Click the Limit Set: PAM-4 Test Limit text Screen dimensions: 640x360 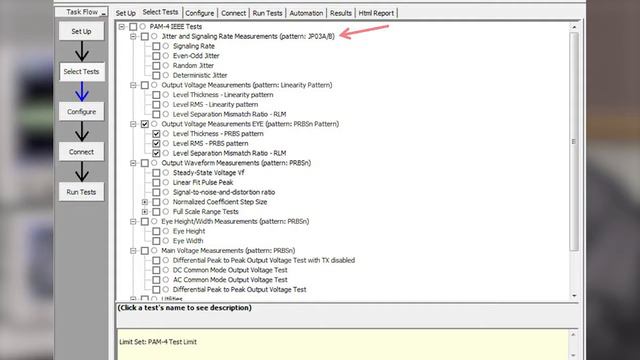[158, 342]
